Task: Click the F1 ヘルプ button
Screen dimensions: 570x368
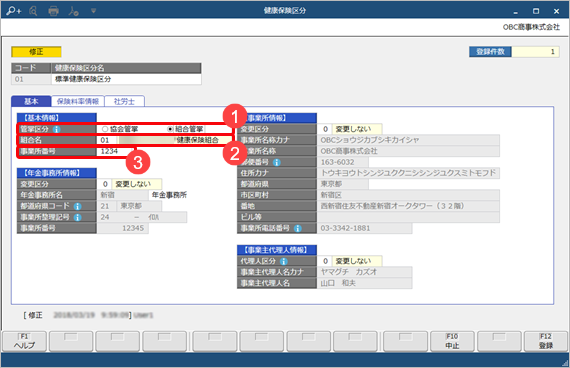Action: tap(24, 341)
